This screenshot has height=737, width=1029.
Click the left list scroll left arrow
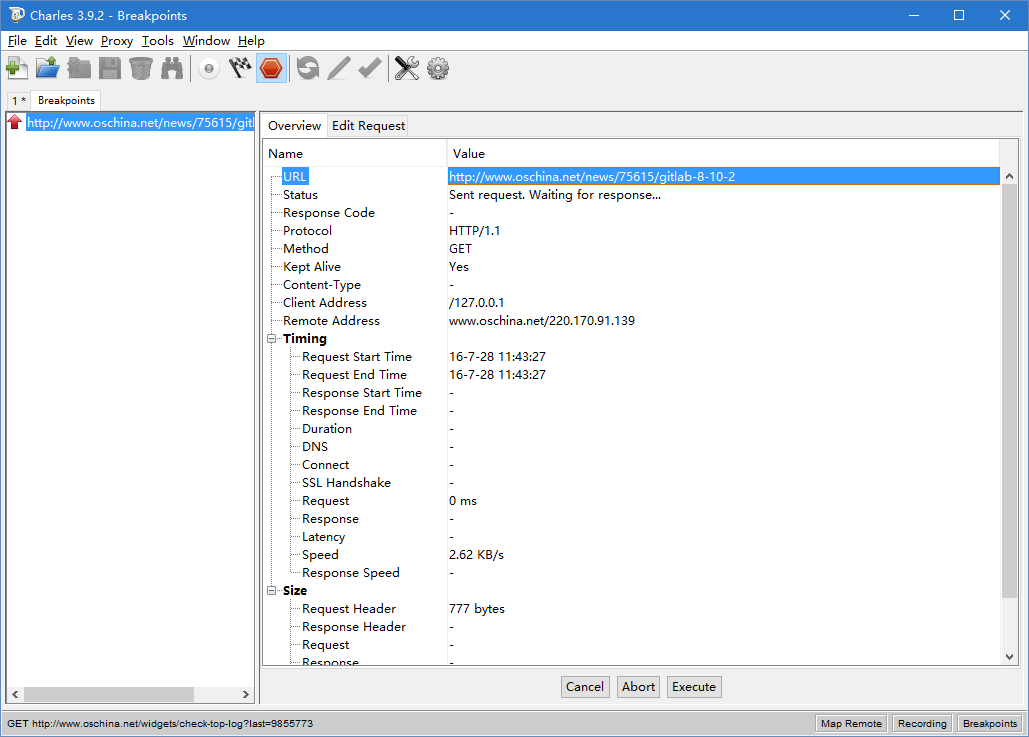click(x=15, y=694)
